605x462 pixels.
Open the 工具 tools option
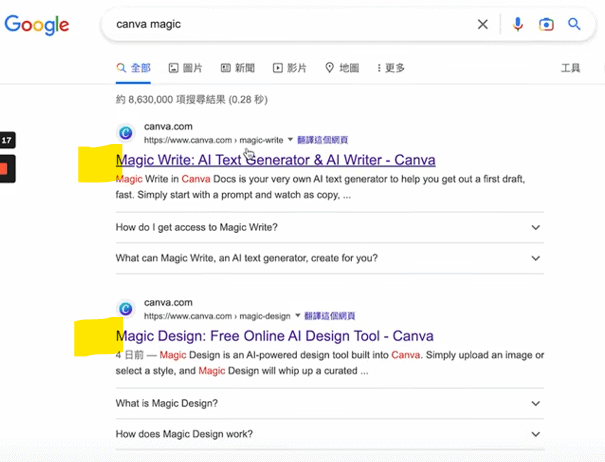pyautogui.click(x=570, y=68)
